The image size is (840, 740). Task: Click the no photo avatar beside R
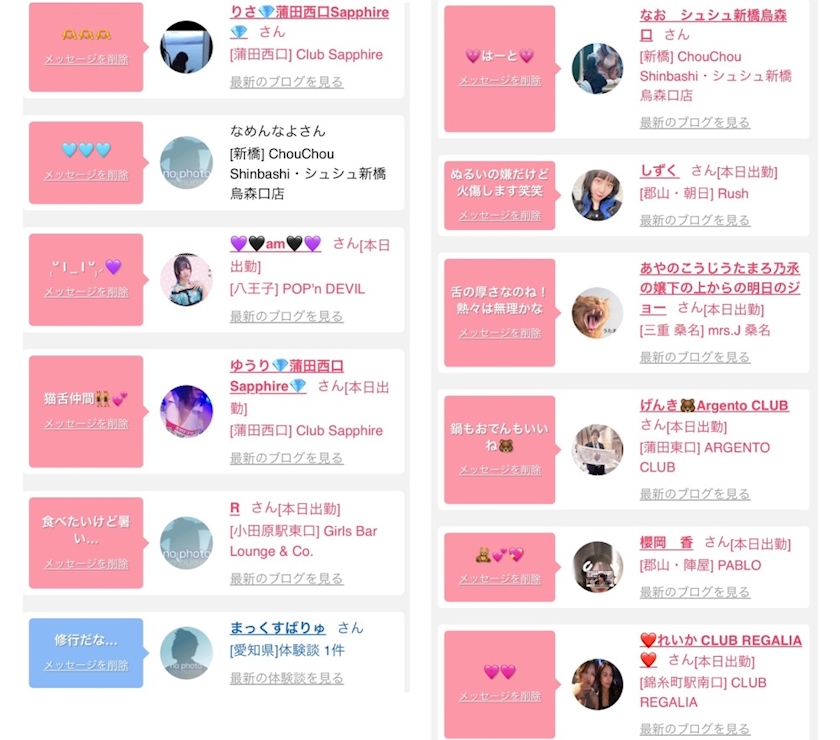[186, 543]
